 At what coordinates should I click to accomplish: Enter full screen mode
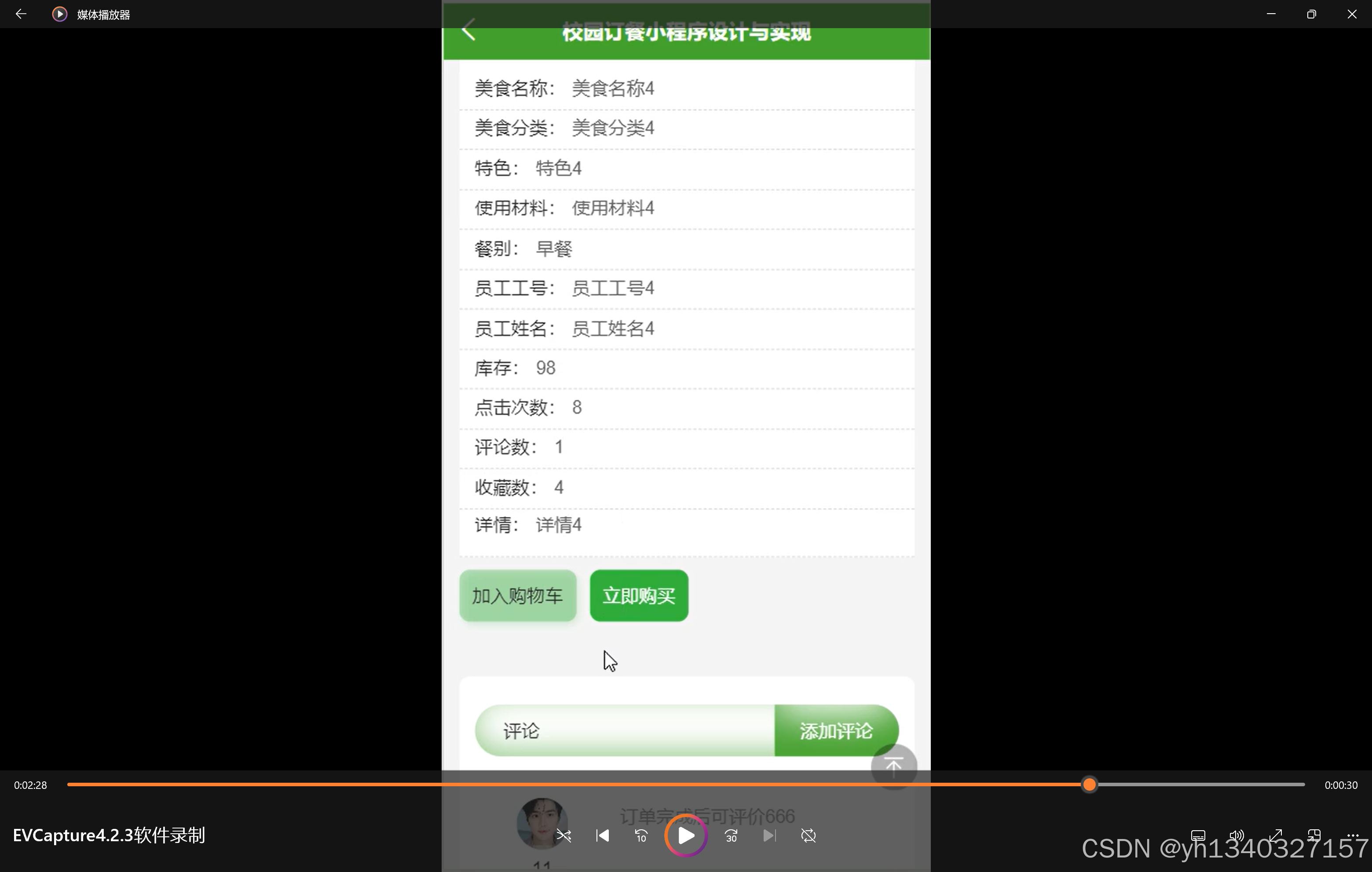(x=1276, y=836)
